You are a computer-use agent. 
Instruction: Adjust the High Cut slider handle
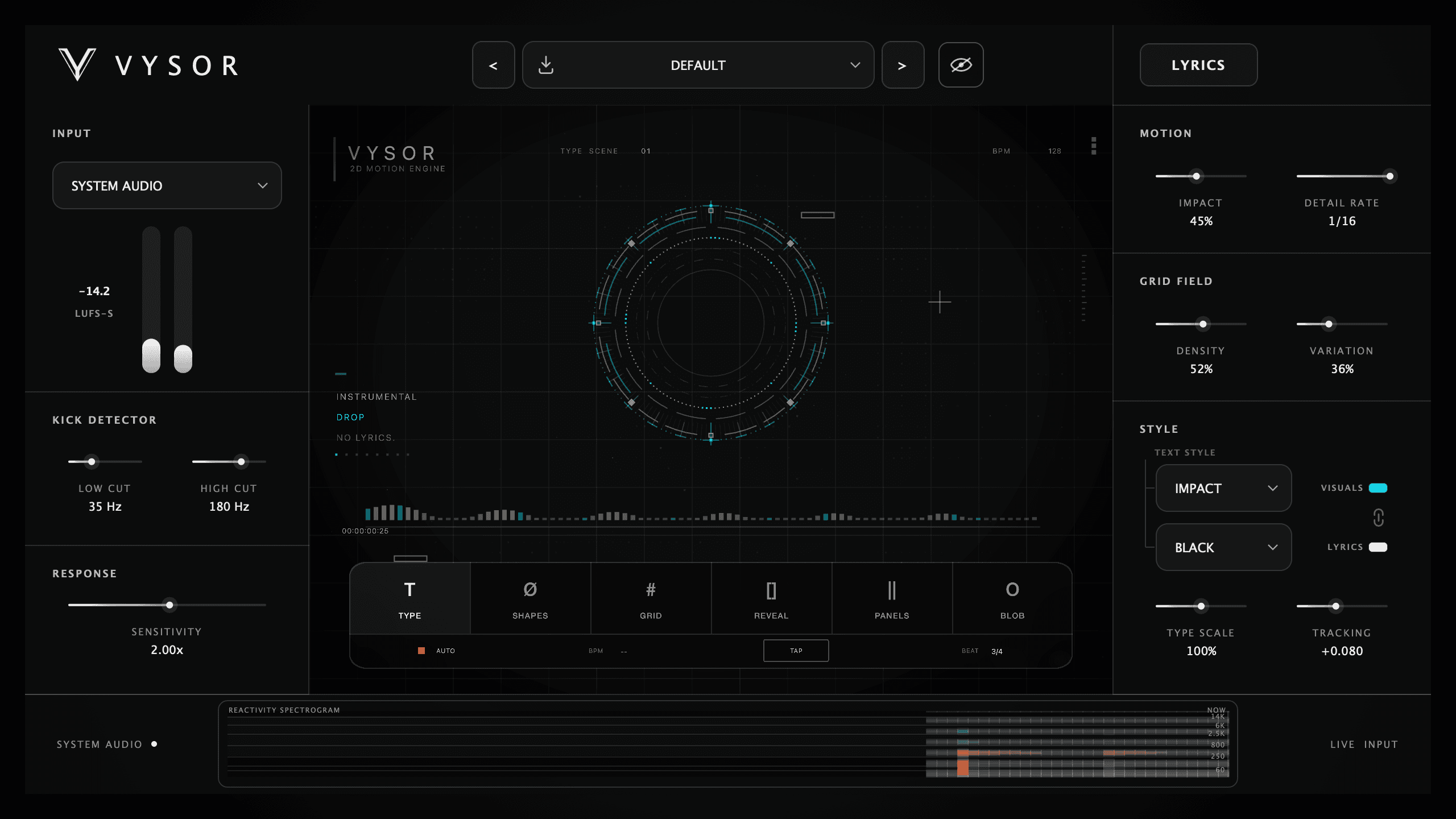pyautogui.click(x=241, y=462)
